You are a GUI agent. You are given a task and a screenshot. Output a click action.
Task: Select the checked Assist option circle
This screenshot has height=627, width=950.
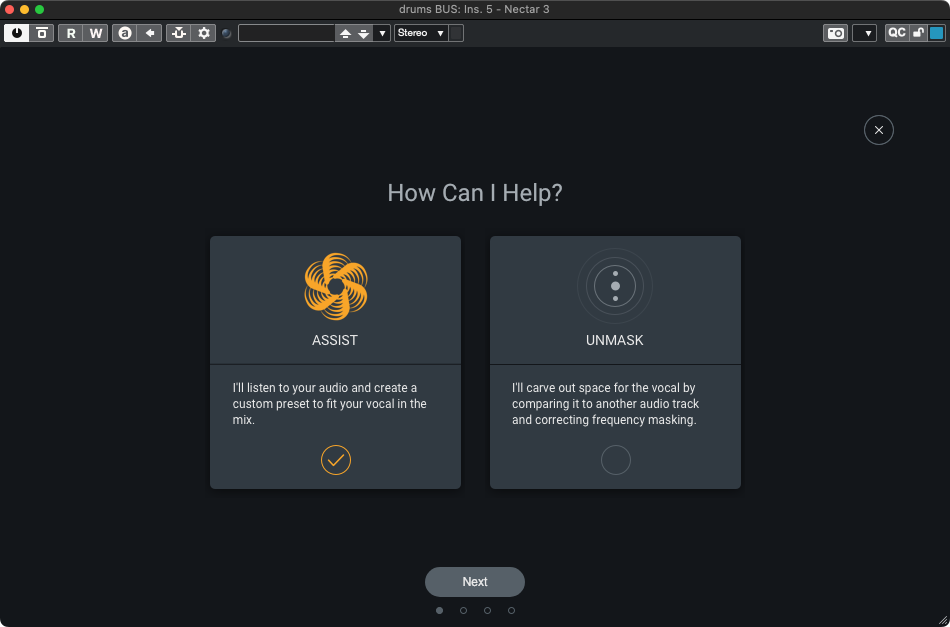pyautogui.click(x=336, y=460)
